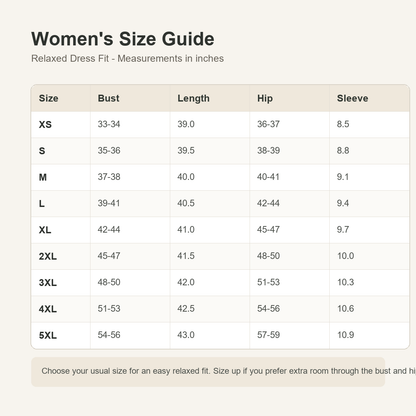The width and height of the screenshot is (416, 416).
Task: Click the Bust column header
Action: pos(108,98)
